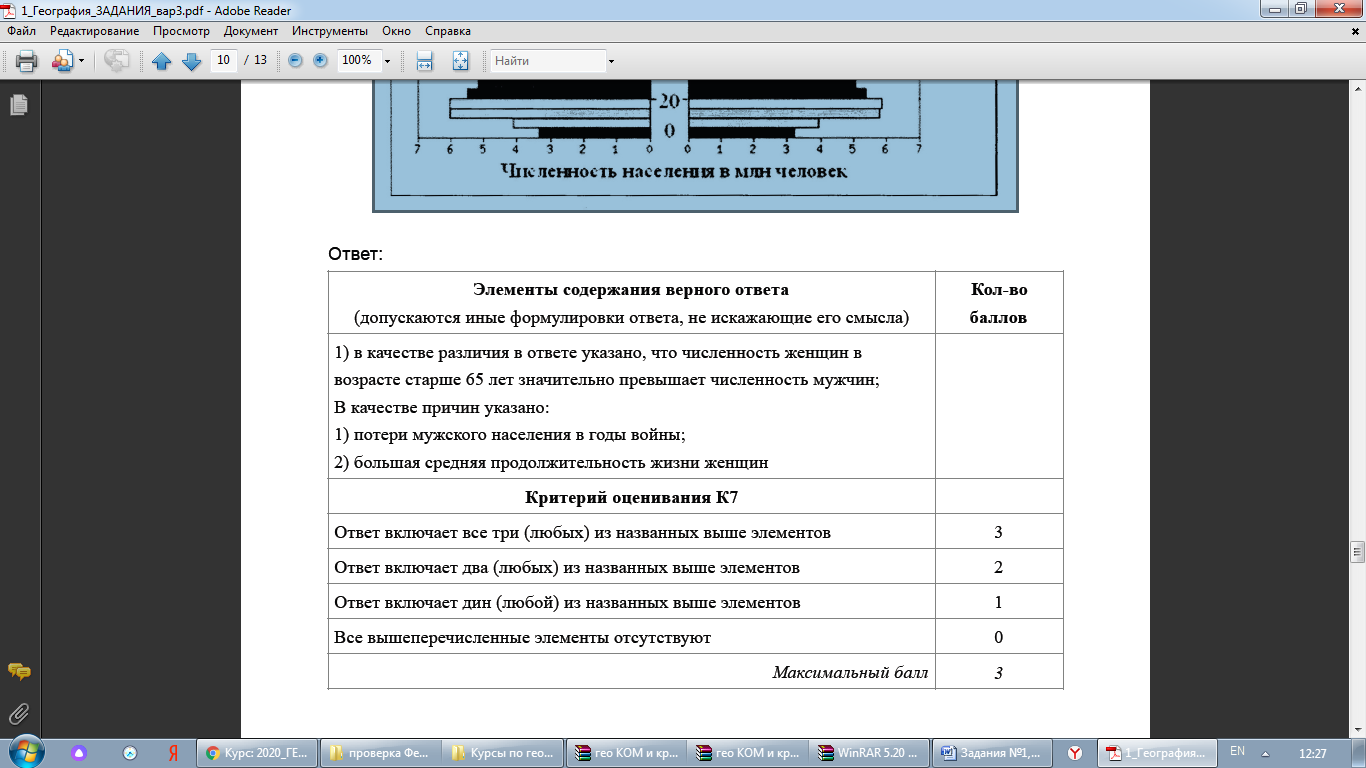This screenshot has height=768, width=1366.
Task: Click the greyed-out web conference icon
Action: [117, 61]
